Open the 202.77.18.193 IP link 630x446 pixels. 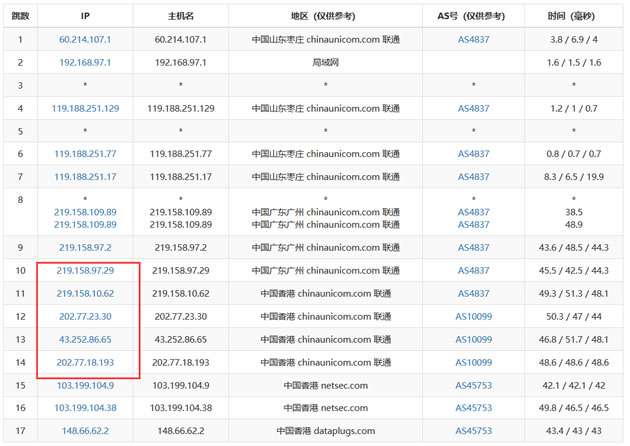[x=85, y=362]
